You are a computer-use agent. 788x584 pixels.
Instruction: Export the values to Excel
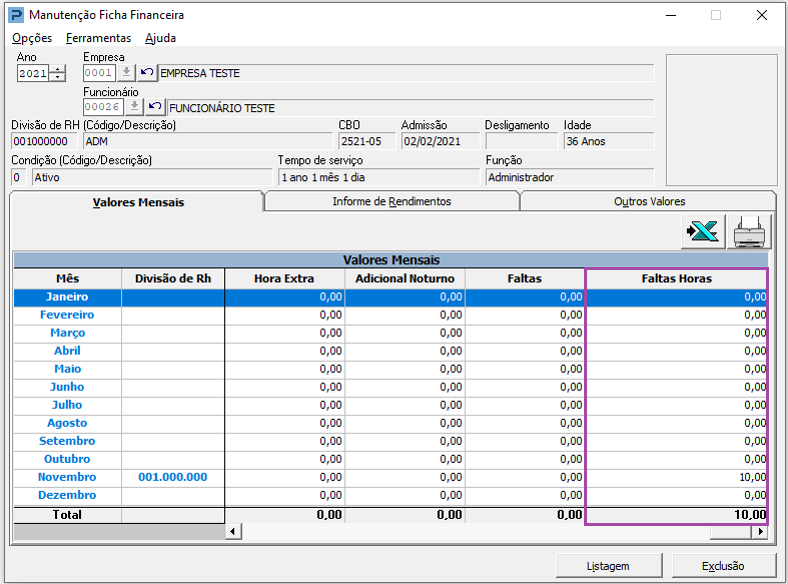pos(703,232)
